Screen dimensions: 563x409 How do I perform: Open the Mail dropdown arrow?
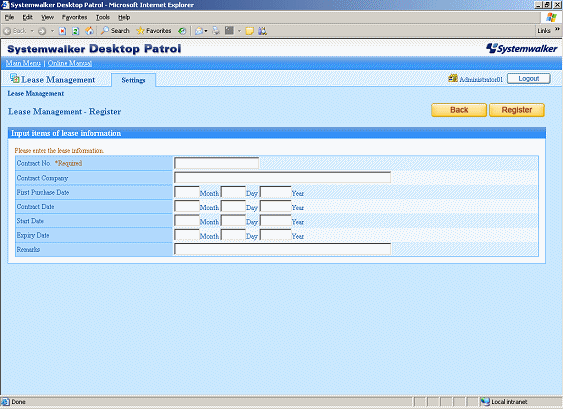[206, 31]
